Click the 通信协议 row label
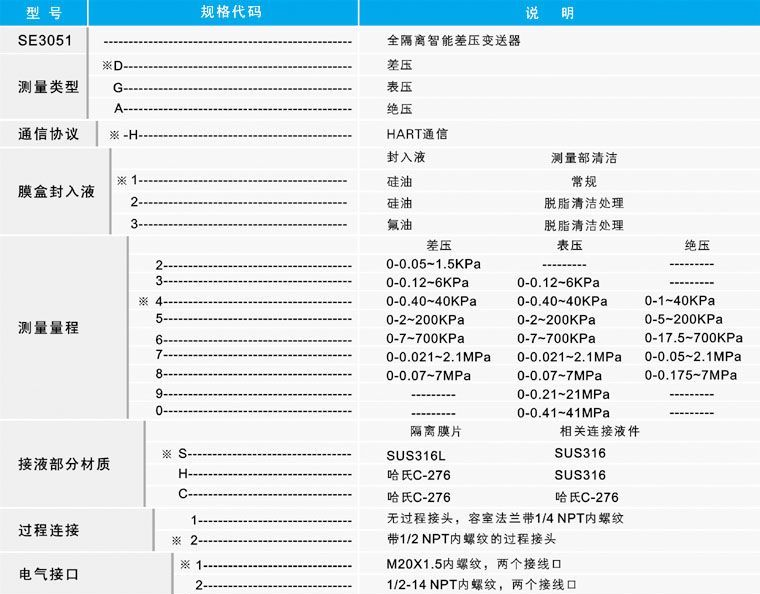Image resolution: width=760 pixels, height=594 pixels. tap(48, 134)
